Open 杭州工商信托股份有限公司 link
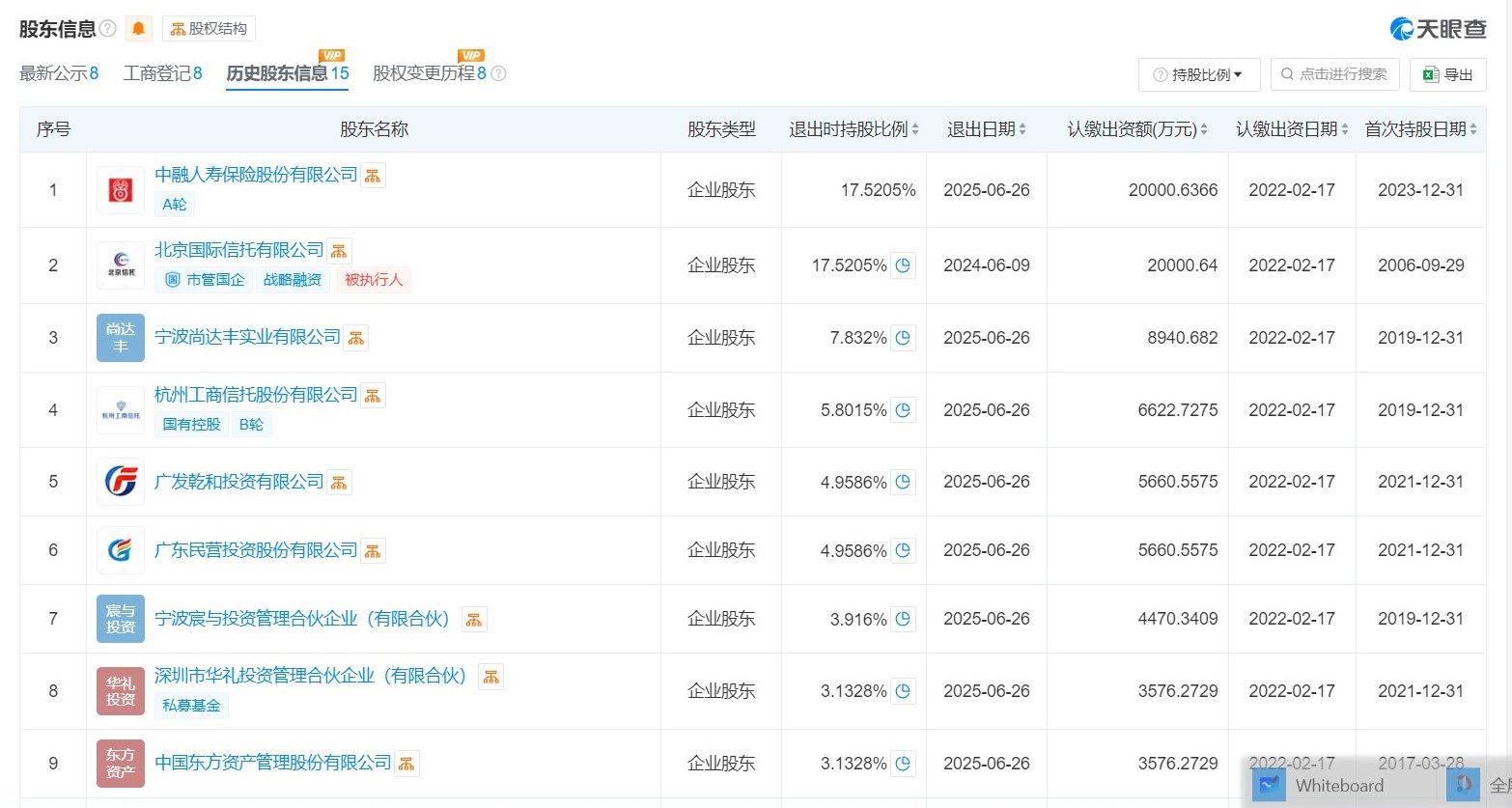Screen dimensions: 1512x808 (256, 395)
